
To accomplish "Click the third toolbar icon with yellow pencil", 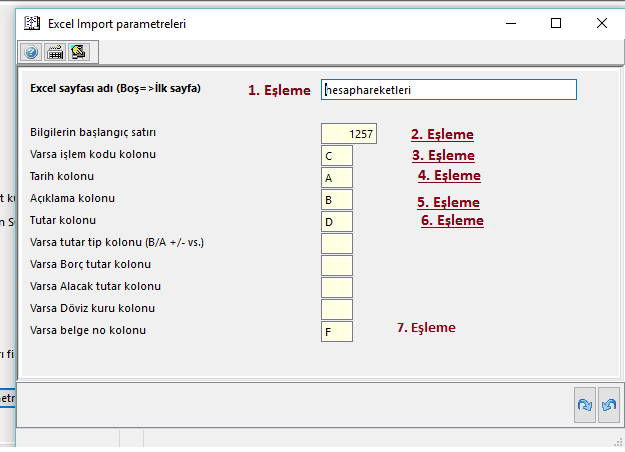I will point(78,51).
